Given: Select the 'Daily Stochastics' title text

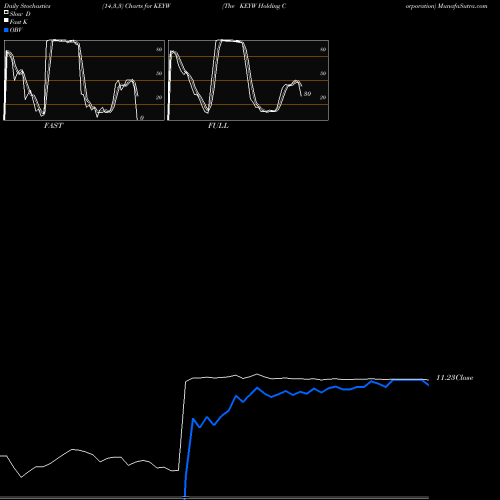Looking at the screenshot, I should (27, 6).
